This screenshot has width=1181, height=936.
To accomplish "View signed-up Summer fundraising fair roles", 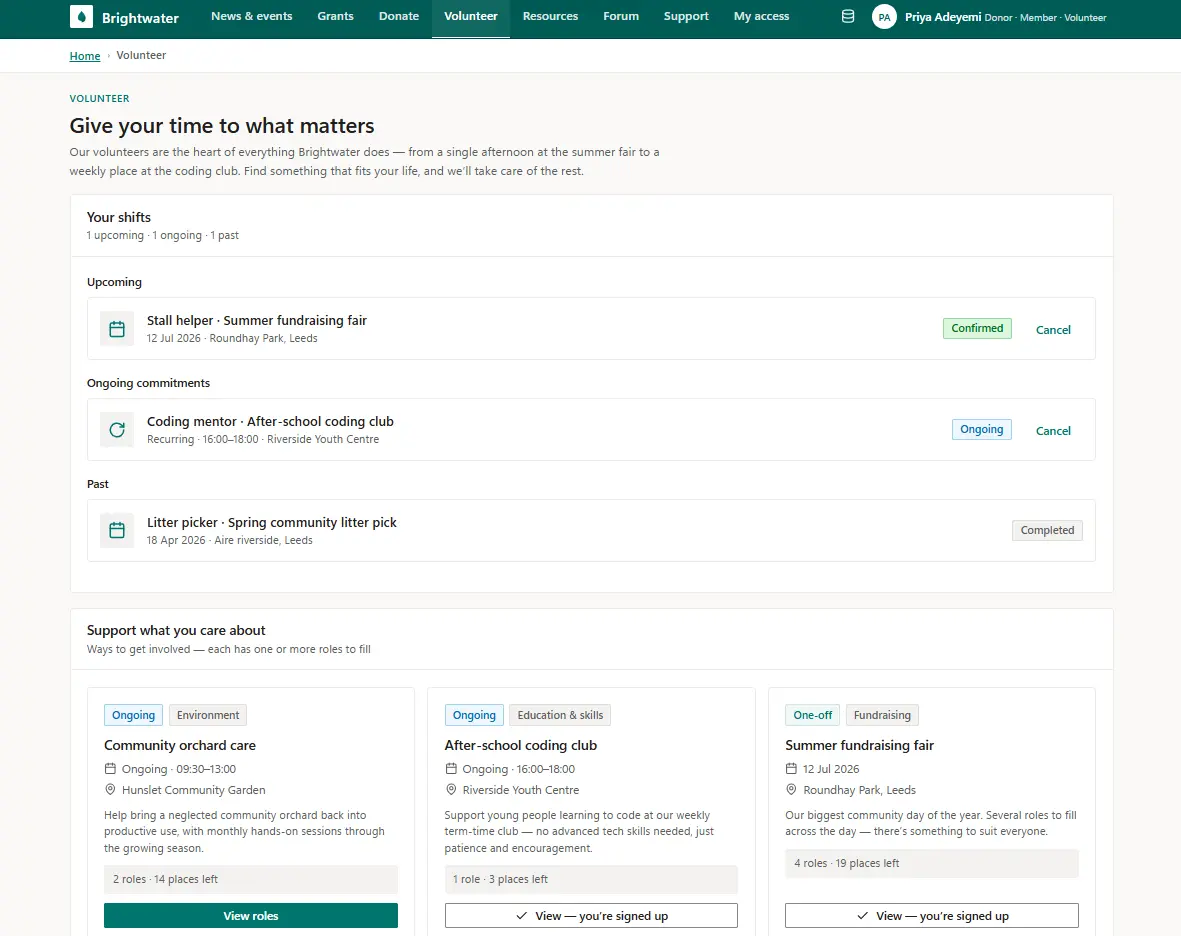I will tap(932, 916).
